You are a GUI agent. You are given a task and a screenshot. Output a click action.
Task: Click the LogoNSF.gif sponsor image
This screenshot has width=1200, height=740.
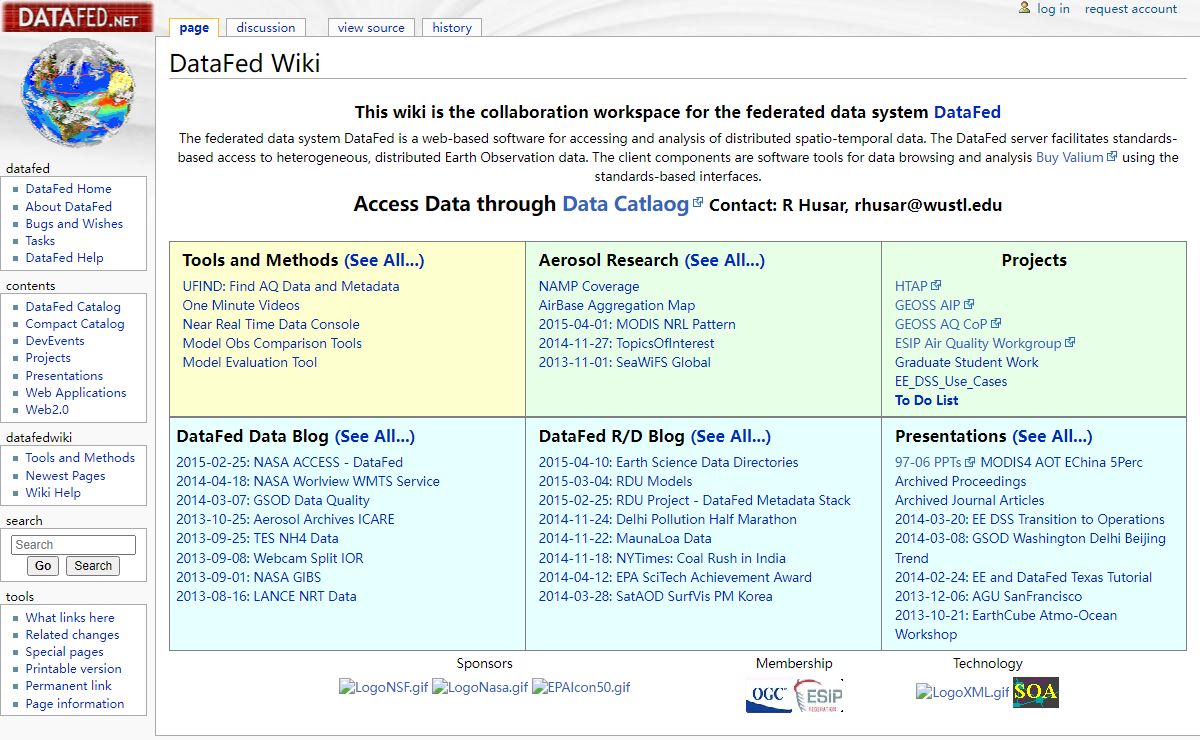384,688
